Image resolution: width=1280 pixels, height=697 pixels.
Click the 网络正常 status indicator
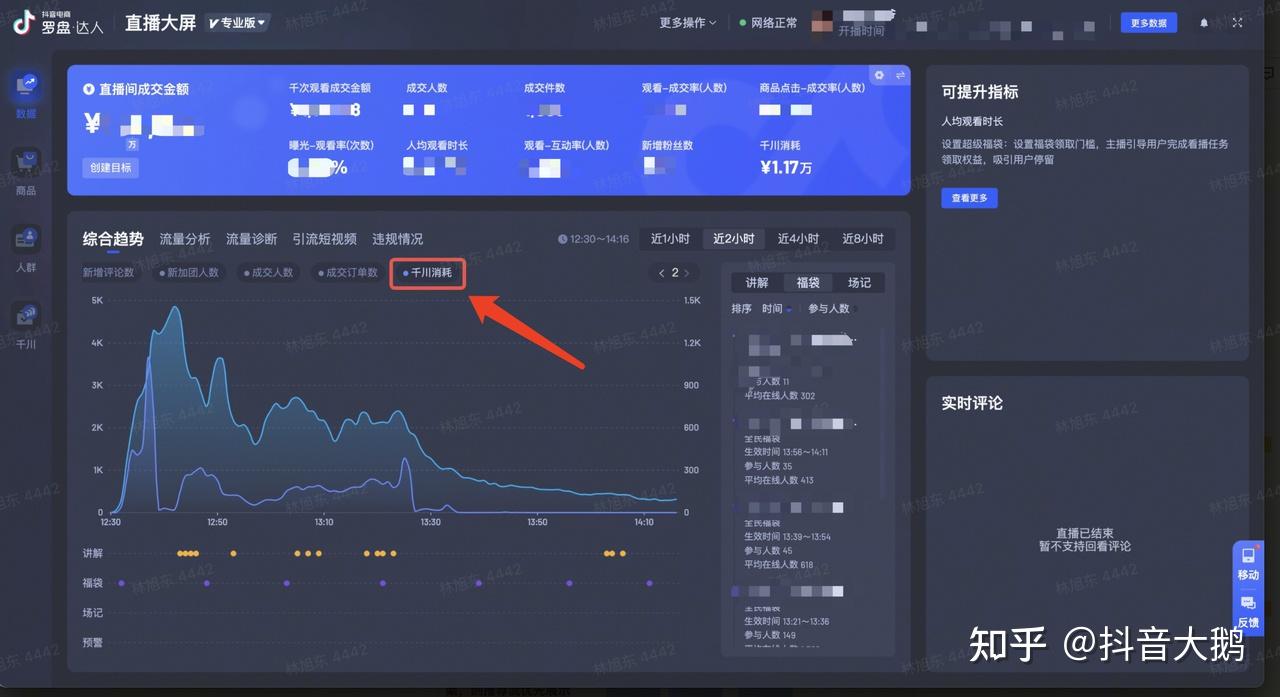click(768, 23)
